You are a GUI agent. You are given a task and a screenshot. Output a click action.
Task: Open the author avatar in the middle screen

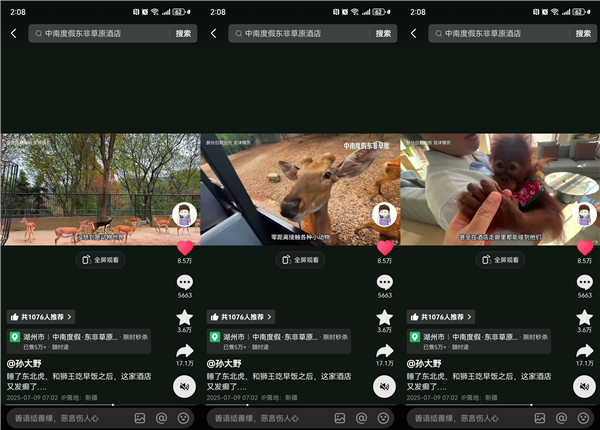384,214
